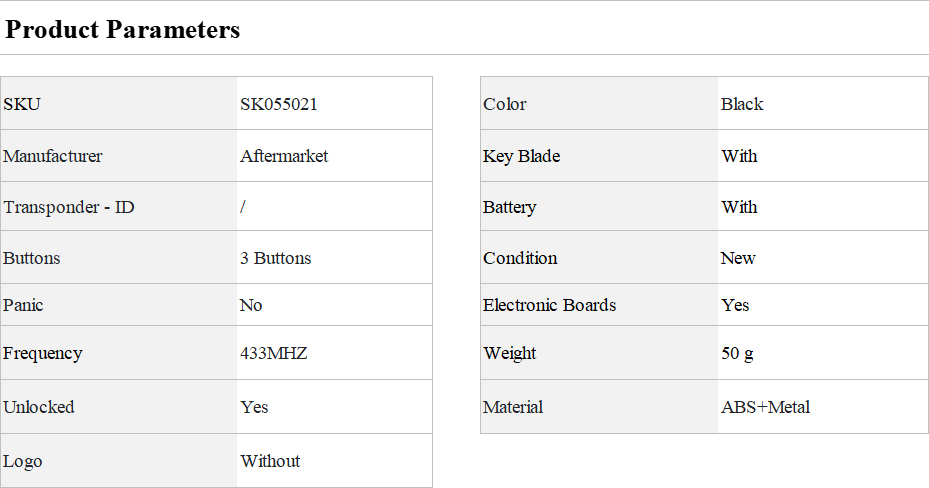Select the SKU value SK055021
This screenshot has width=929, height=488.
[279, 104]
